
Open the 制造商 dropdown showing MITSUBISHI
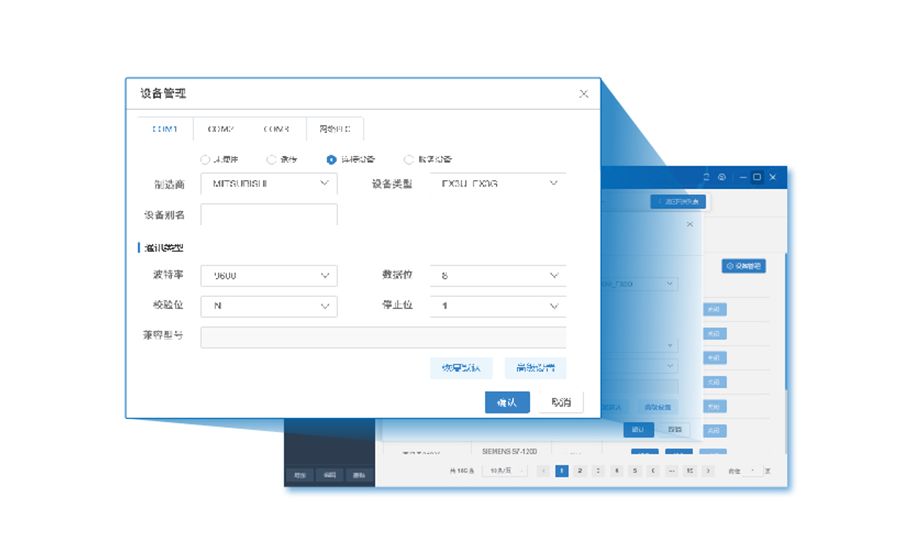coord(268,184)
